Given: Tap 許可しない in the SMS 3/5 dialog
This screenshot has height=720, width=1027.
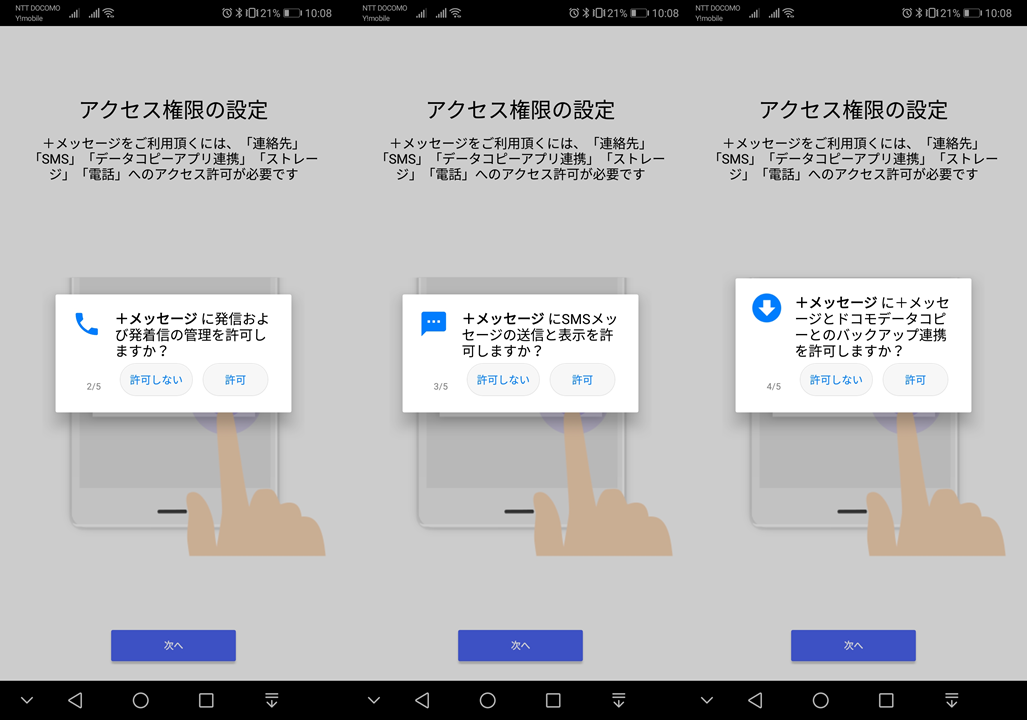Looking at the screenshot, I should point(502,380).
